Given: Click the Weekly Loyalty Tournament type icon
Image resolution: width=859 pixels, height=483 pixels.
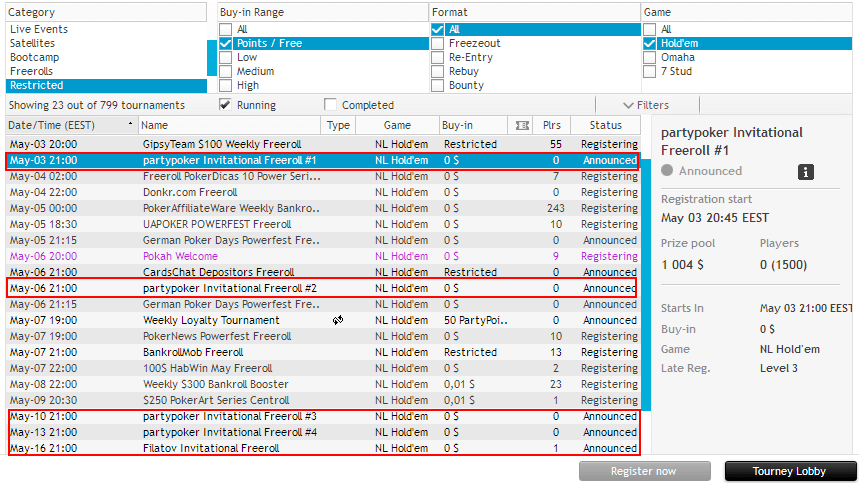Looking at the screenshot, I should 339,320.
